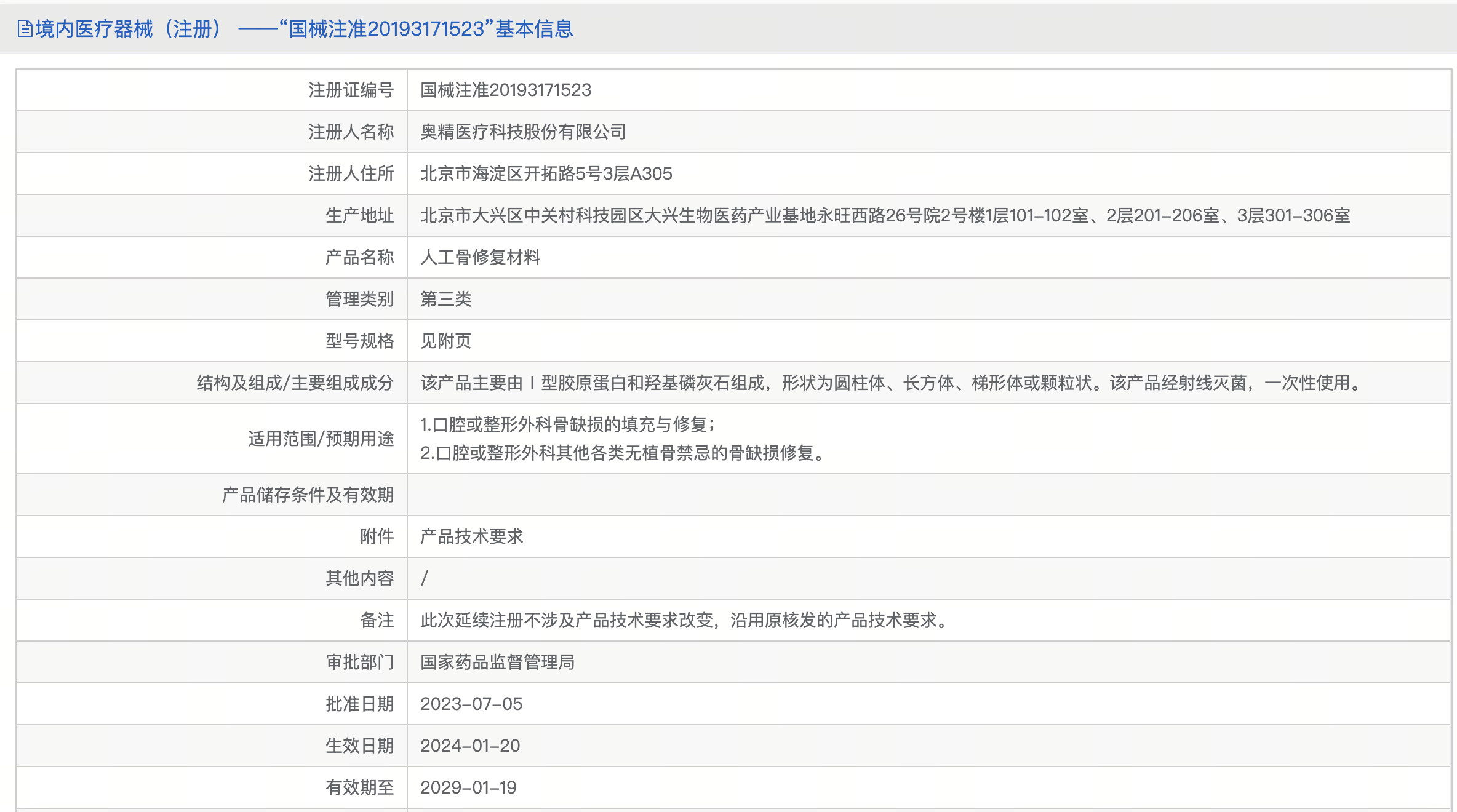The height and width of the screenshot is (812, 1457).
Task: Click remark text starting 此次延续注册不涉及
Action: pos(685,620)
